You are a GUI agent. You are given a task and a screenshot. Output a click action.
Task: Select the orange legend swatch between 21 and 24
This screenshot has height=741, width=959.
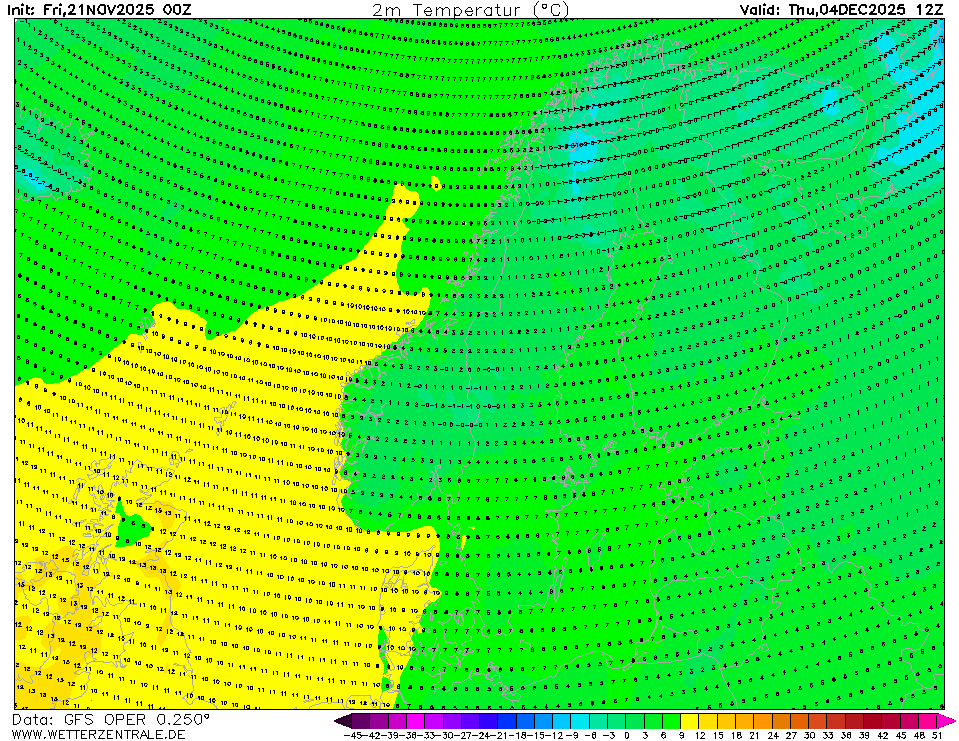point(762,720)
